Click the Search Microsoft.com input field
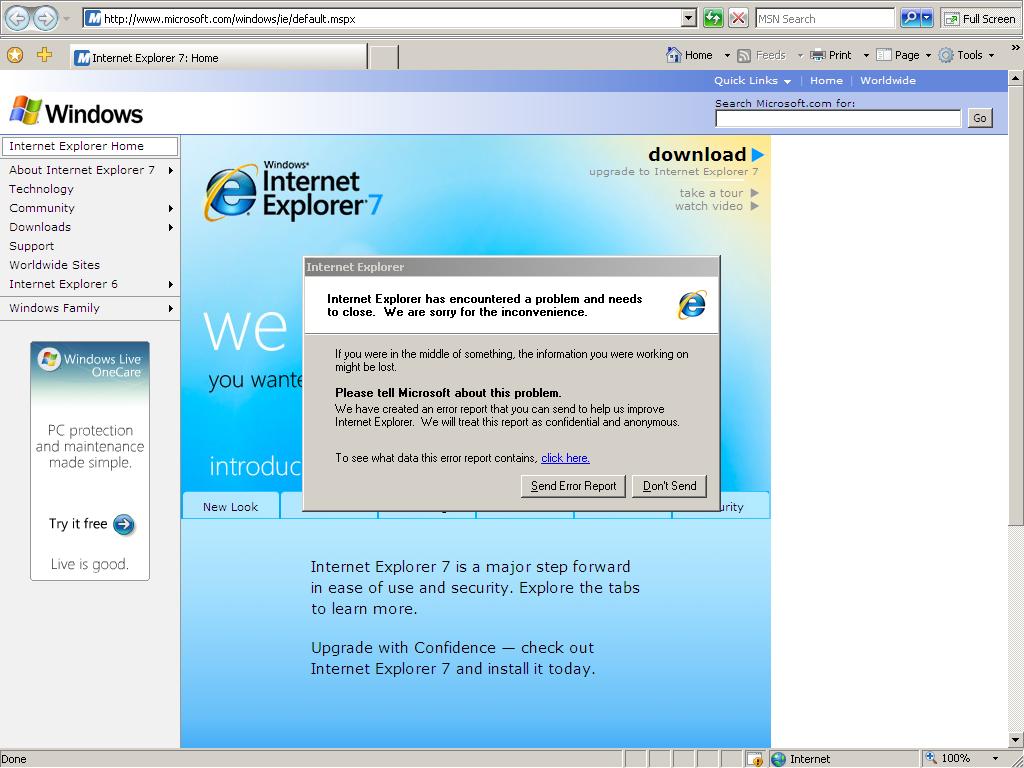 click(838, 118)
